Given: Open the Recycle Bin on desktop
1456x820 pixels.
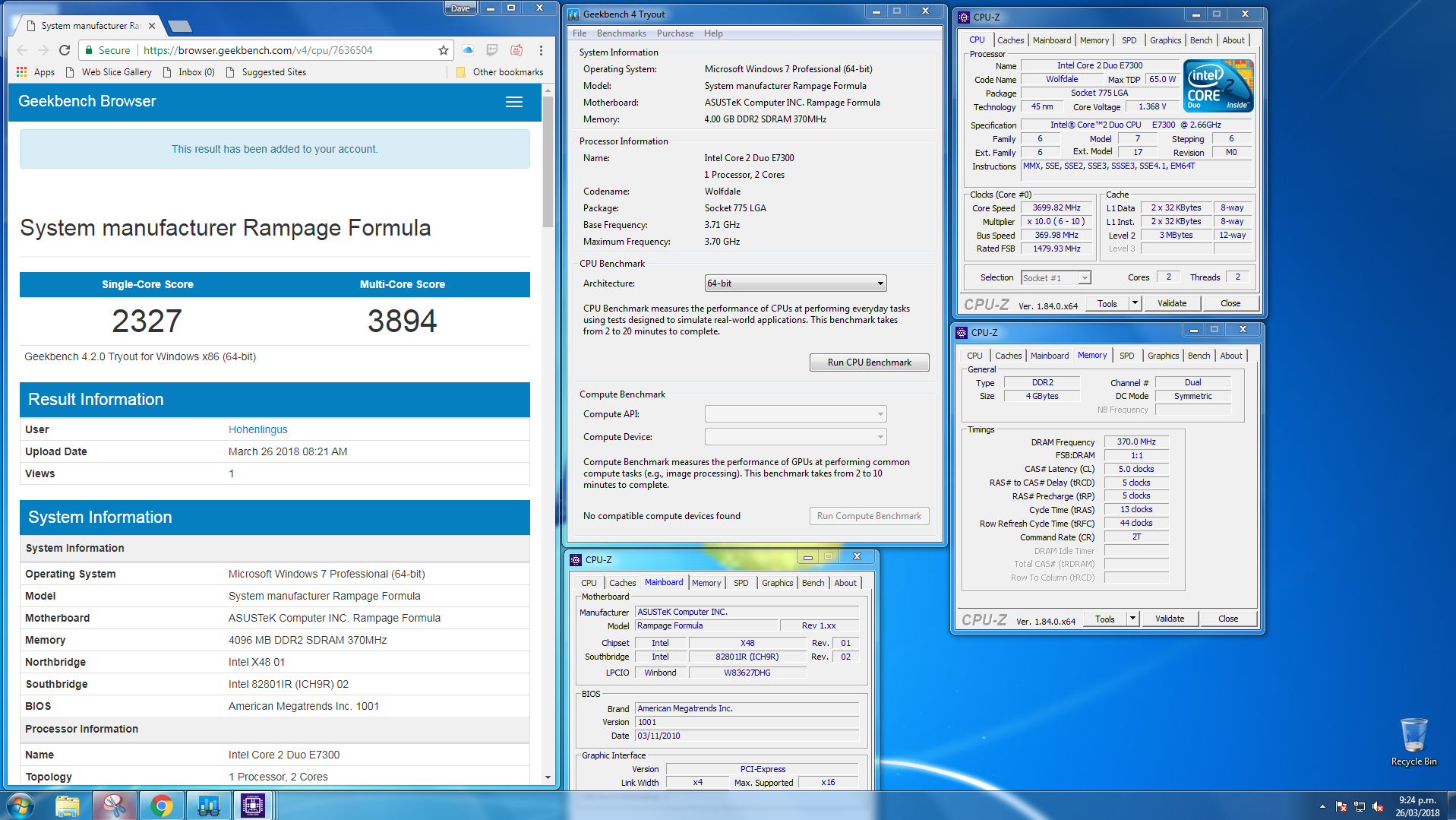Looking at the screenshot, I should (x=1413, y=742).
